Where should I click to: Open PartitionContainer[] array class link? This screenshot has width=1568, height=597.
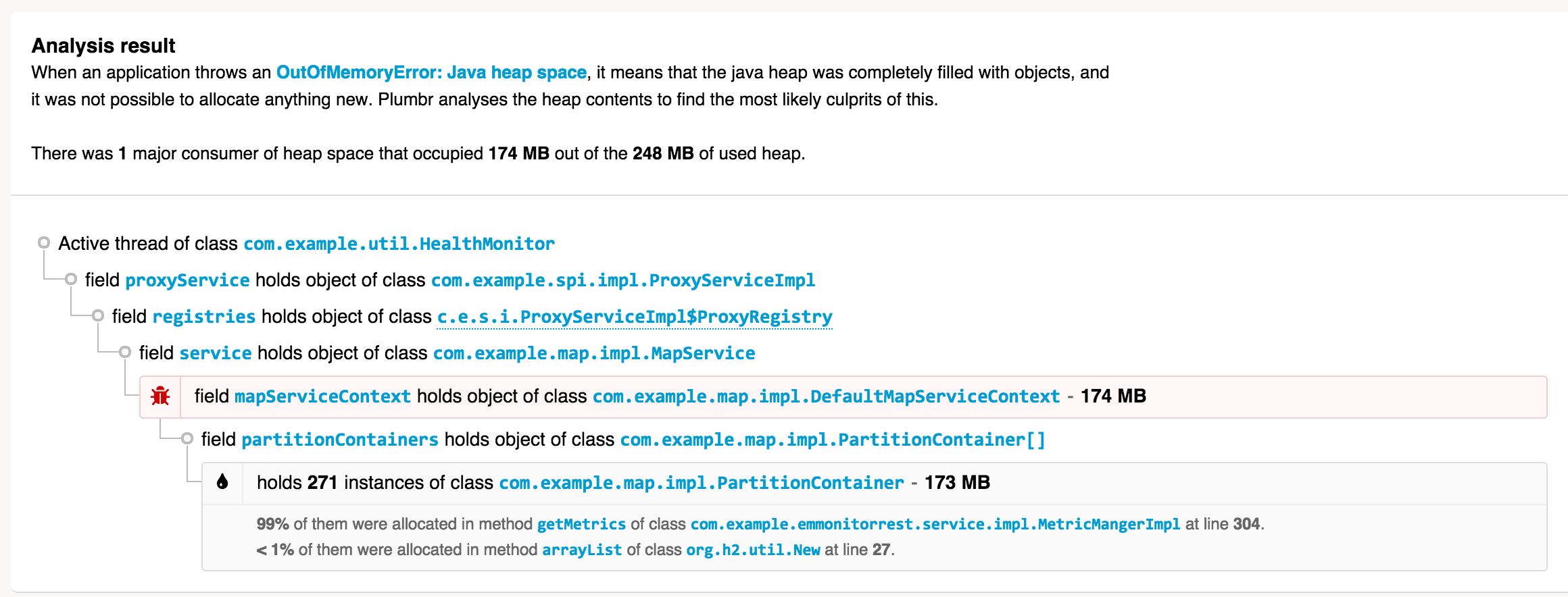[x=833, y=440]
